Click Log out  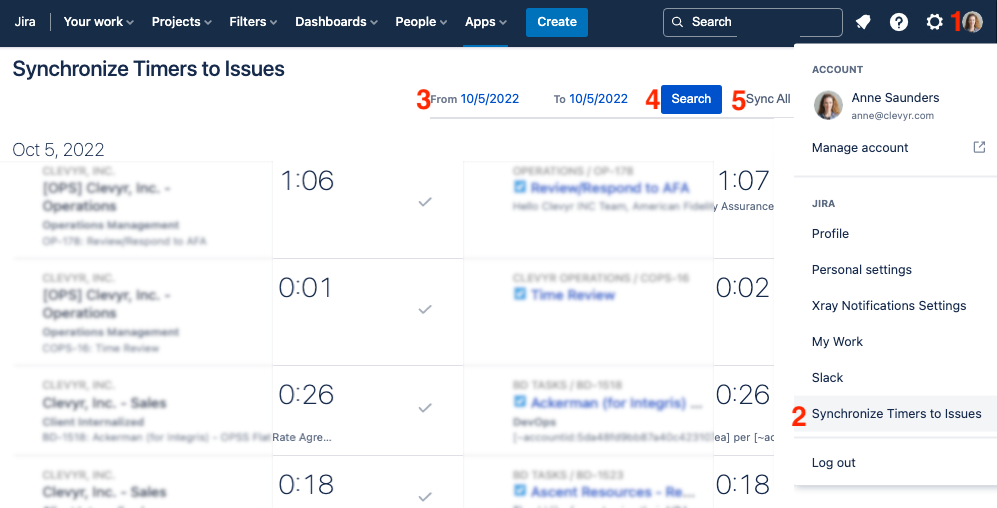(834, 463)
